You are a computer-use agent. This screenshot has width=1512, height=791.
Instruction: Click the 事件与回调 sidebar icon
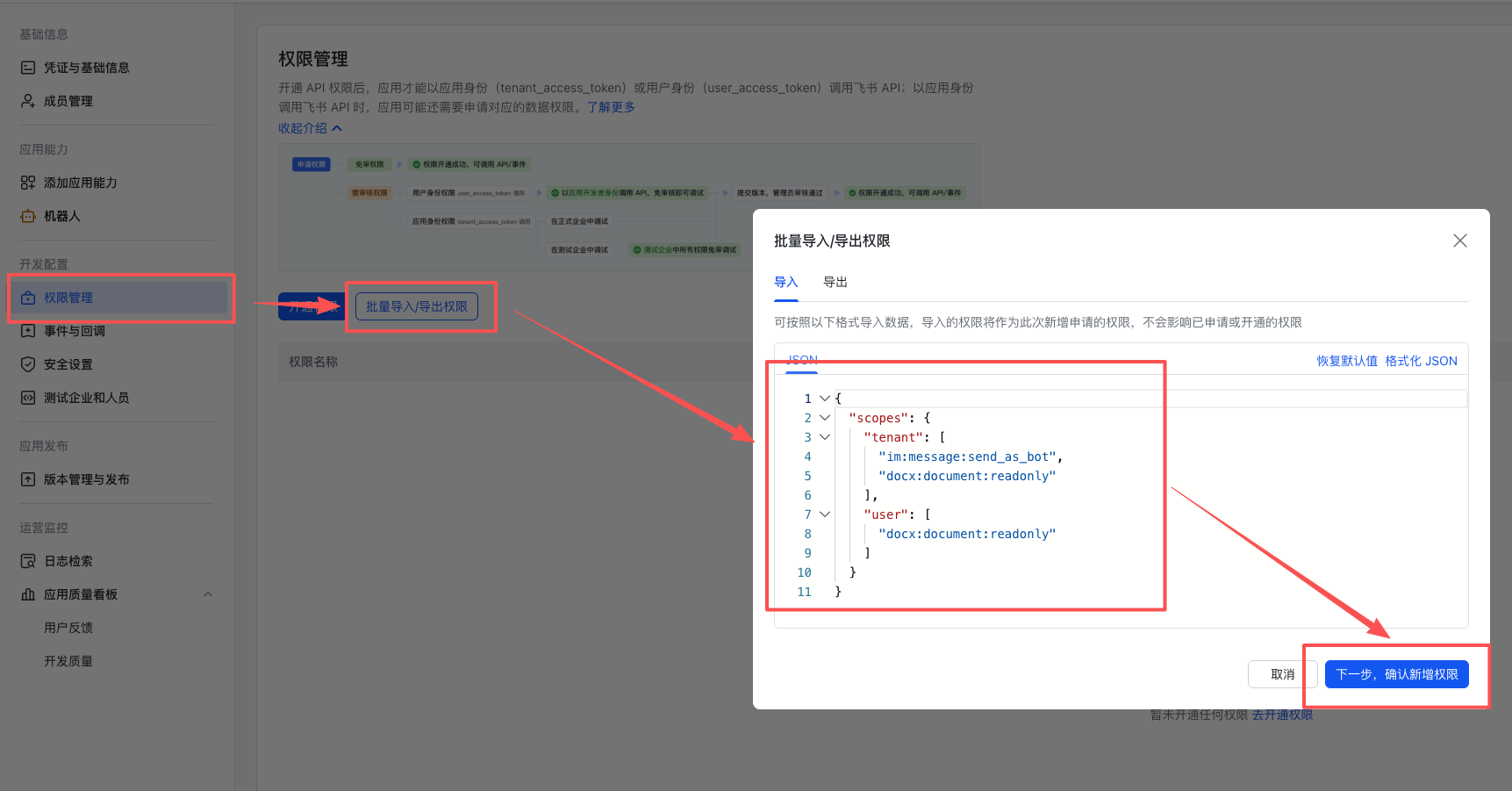(28, 331)
